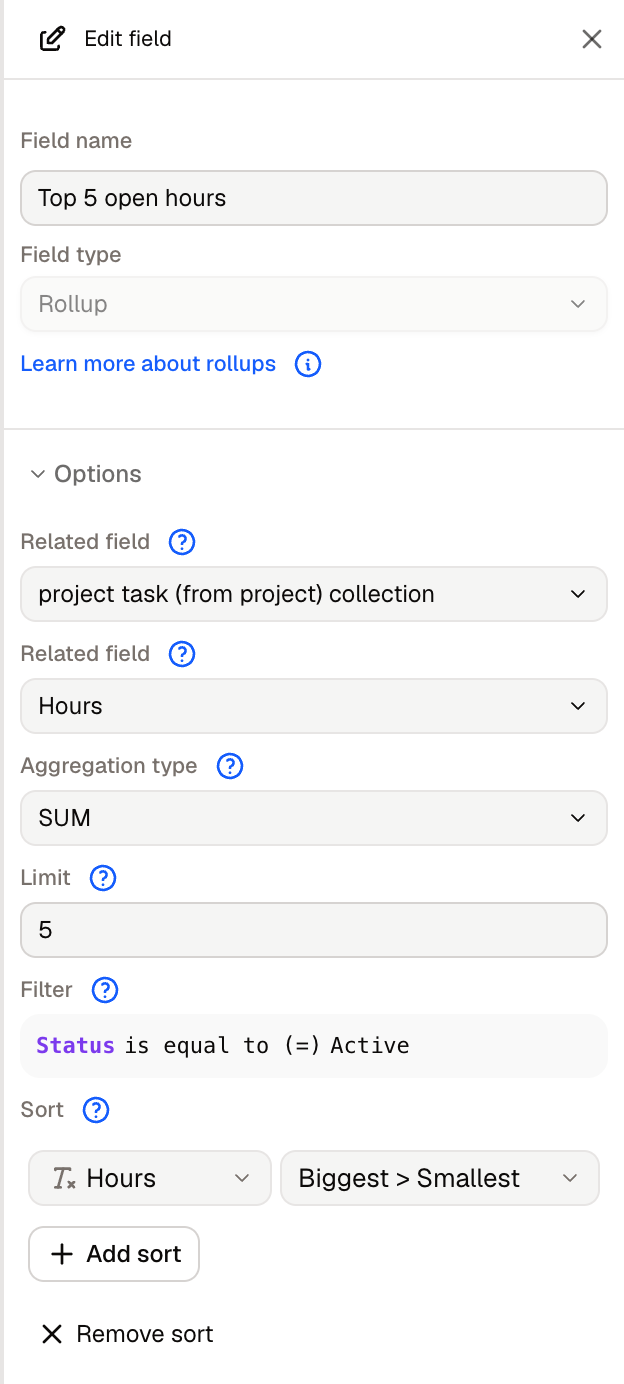Image resolution: width=624 pixels, height=1384 pixels.
Task: Open the Field type Rollup dropdown
Action: 314,304
